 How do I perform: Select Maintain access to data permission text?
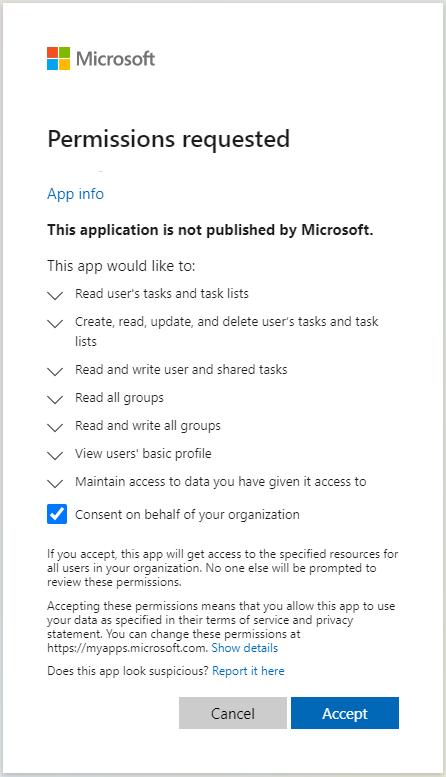[221, 482]
